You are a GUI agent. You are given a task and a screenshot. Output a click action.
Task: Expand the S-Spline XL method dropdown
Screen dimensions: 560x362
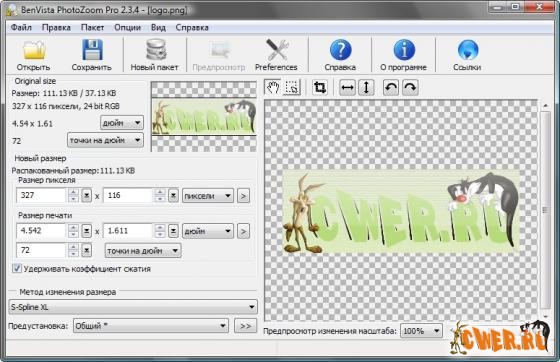coord(133,307)
